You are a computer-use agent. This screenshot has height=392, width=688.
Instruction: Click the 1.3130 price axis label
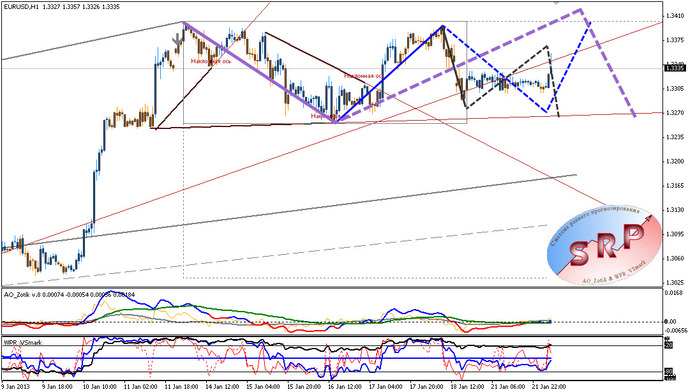673,210
